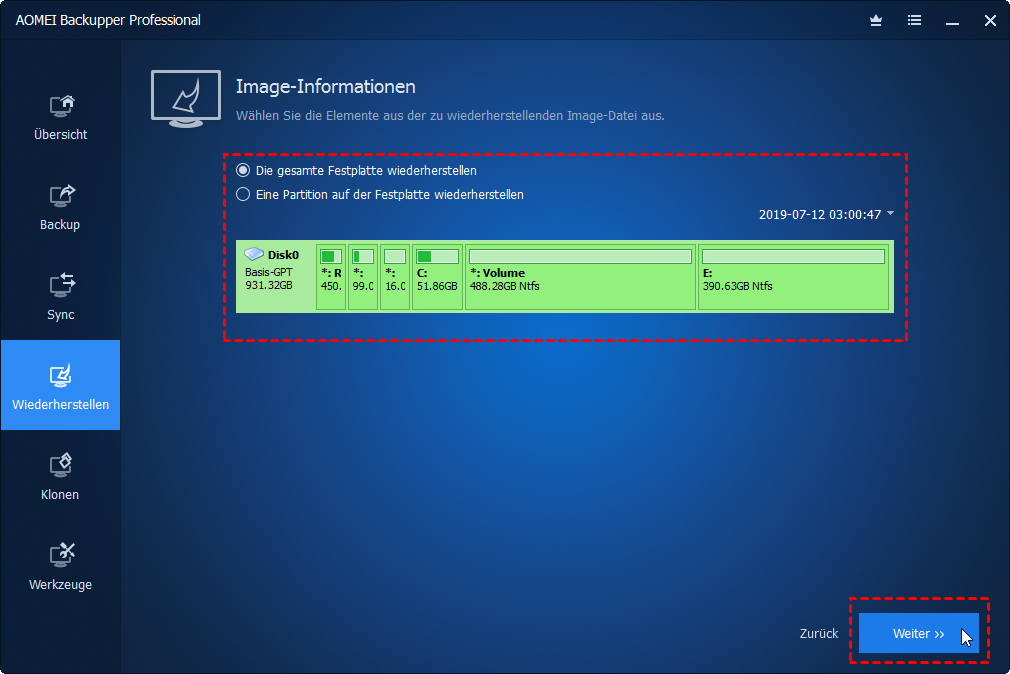This screenshot has height=674, width=1010.
Task: Click the 'Basis-GPT' disk type text
Action: click(x=269, y=273)
